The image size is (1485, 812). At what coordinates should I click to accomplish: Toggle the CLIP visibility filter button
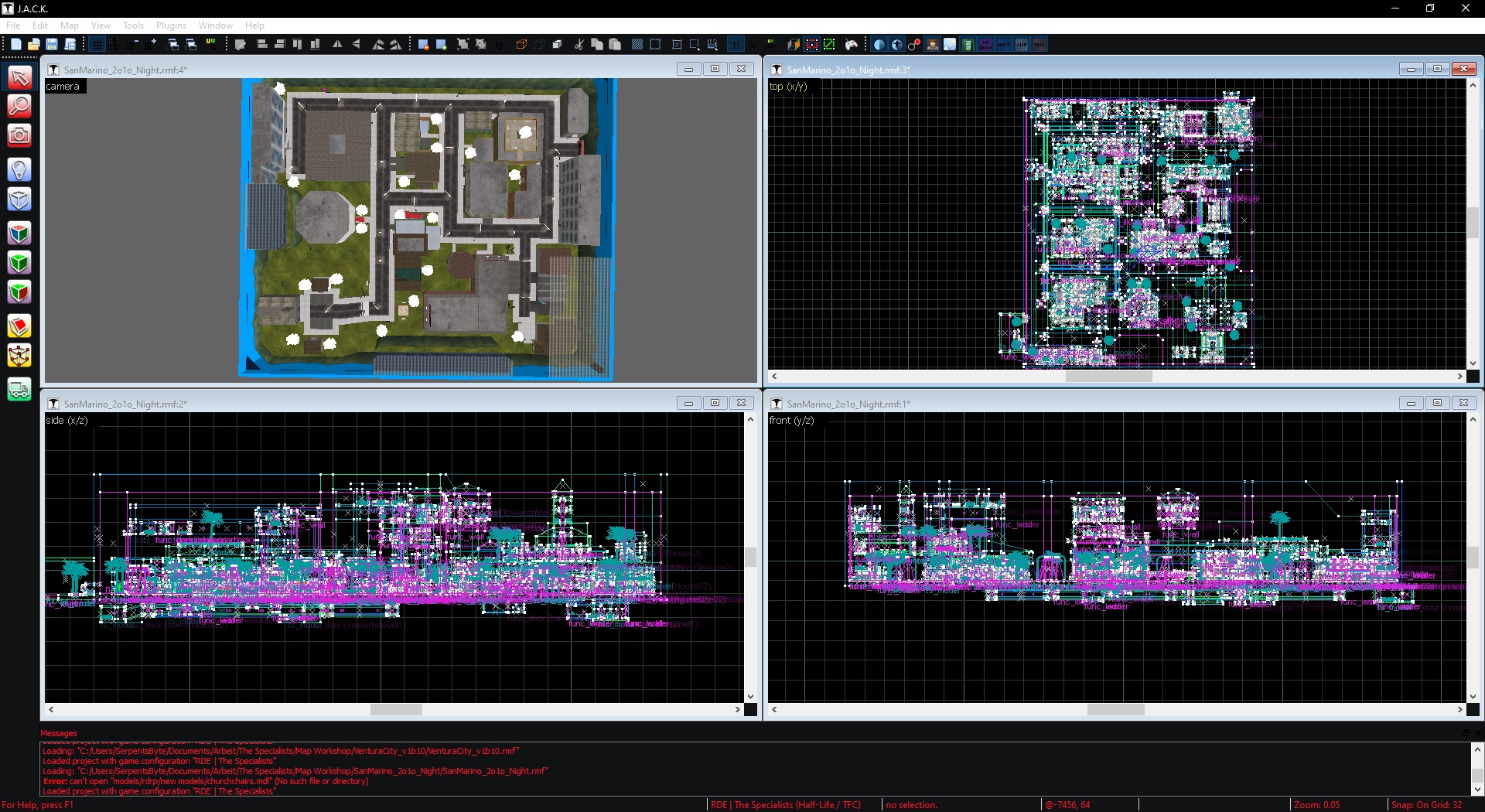coord(1022,45)
